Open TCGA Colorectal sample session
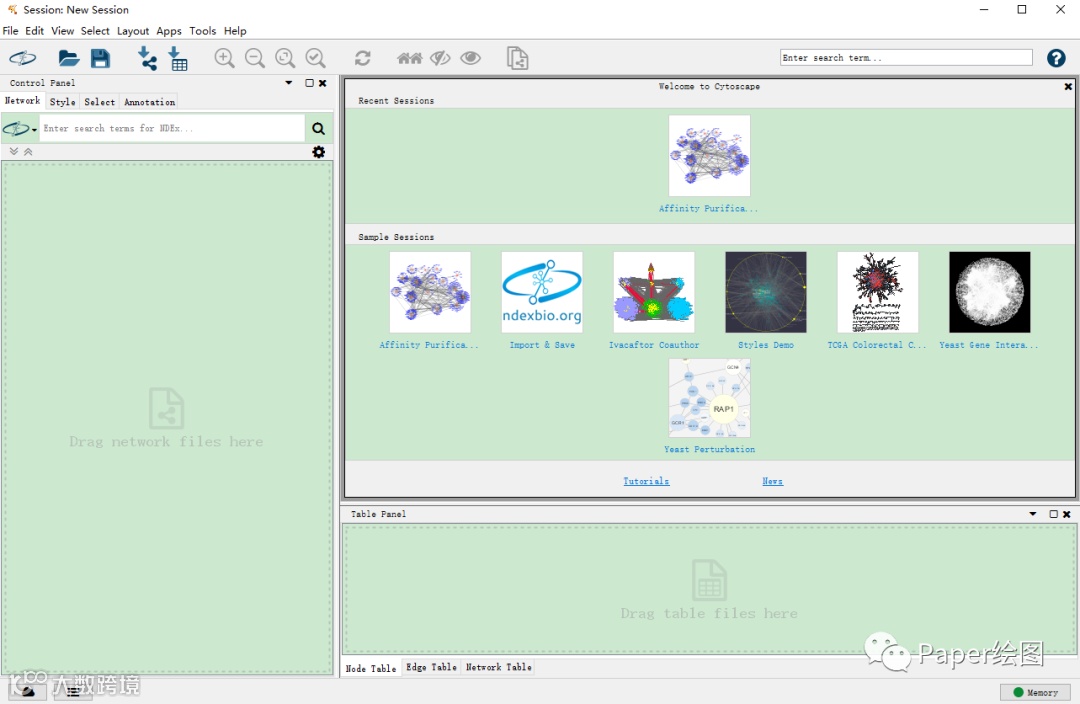The image size is (1080, 704). pos(878,292)
